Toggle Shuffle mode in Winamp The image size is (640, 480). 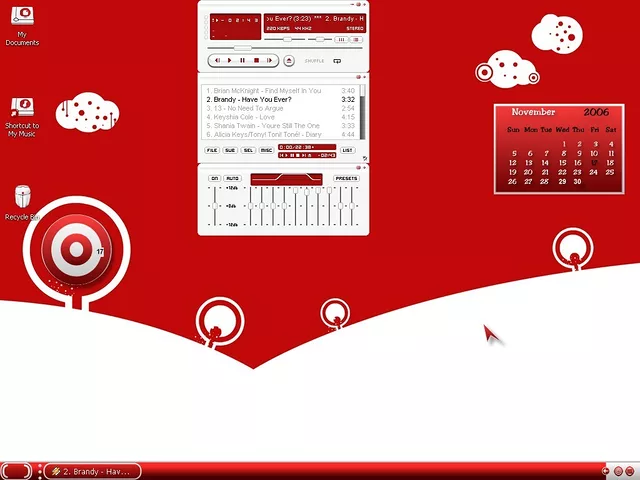coord(314,61)
